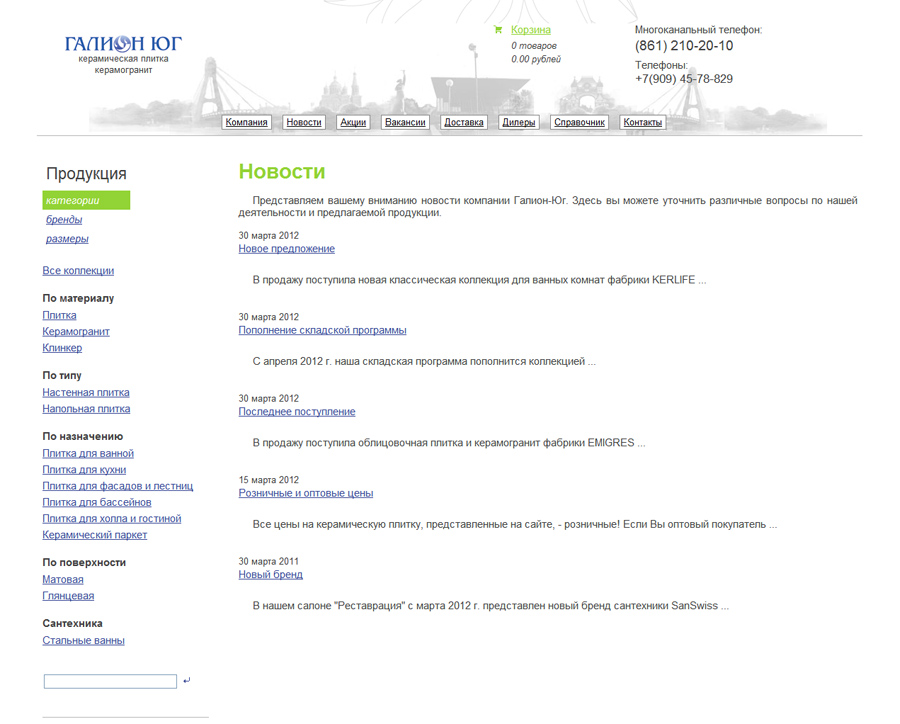Open the Корзина cart link
The image size is (900, 724).
tap(530, 30)
